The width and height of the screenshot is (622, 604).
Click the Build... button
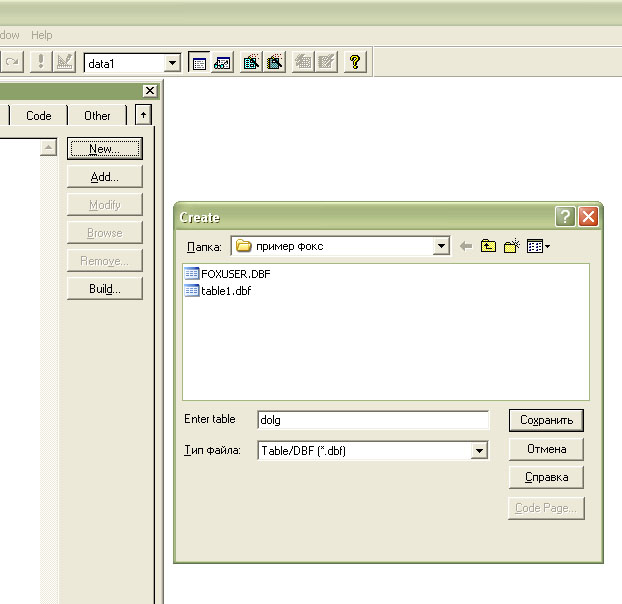pos(105,288)
